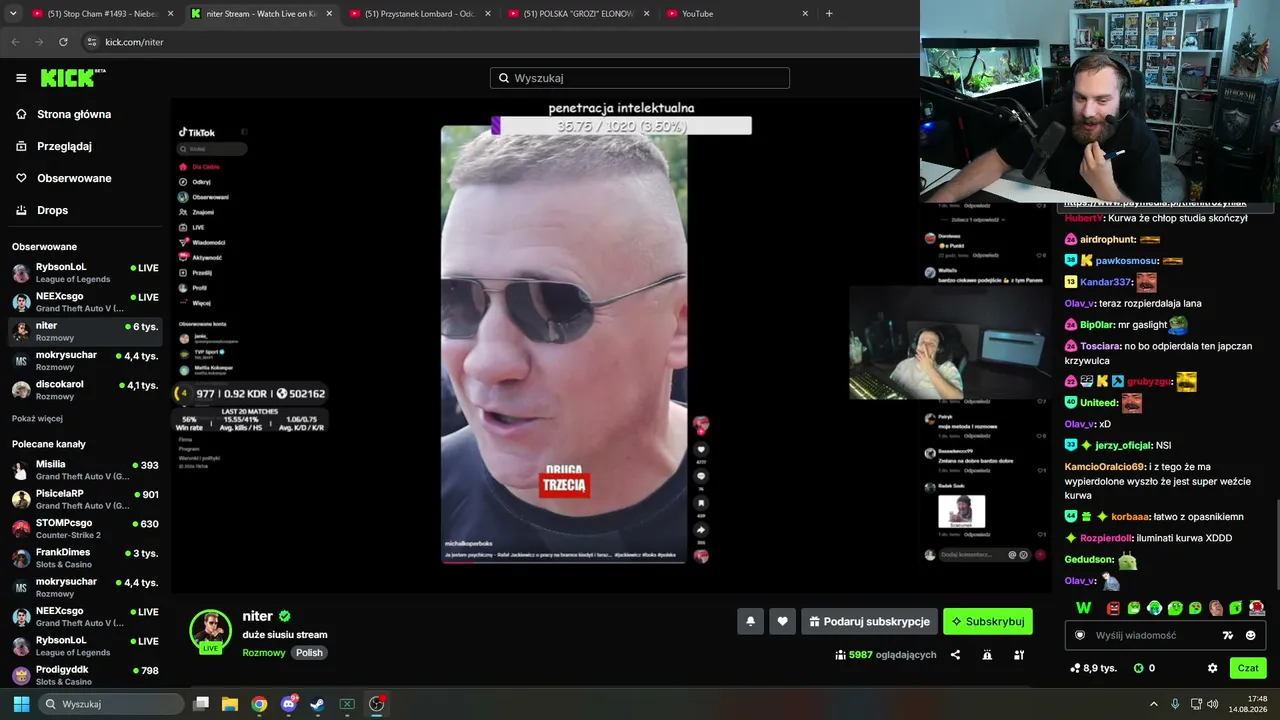
Task: Open the Excel icon on the taskbar
Action: coord(347,704)
